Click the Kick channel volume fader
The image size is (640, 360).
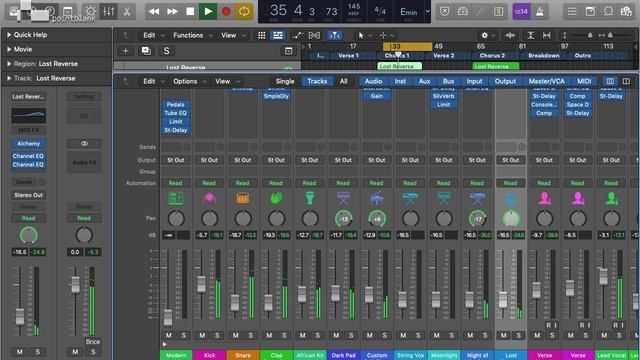[x=201, y=284]
